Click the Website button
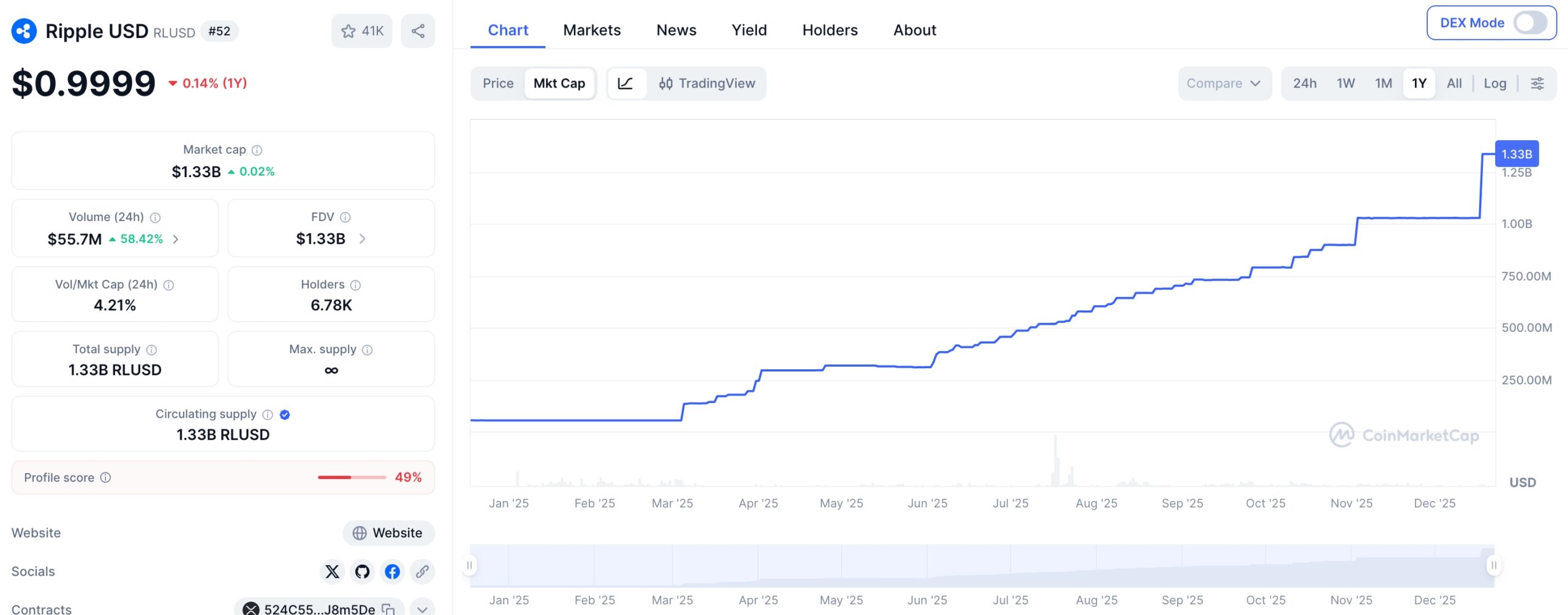 click(388, 533)
